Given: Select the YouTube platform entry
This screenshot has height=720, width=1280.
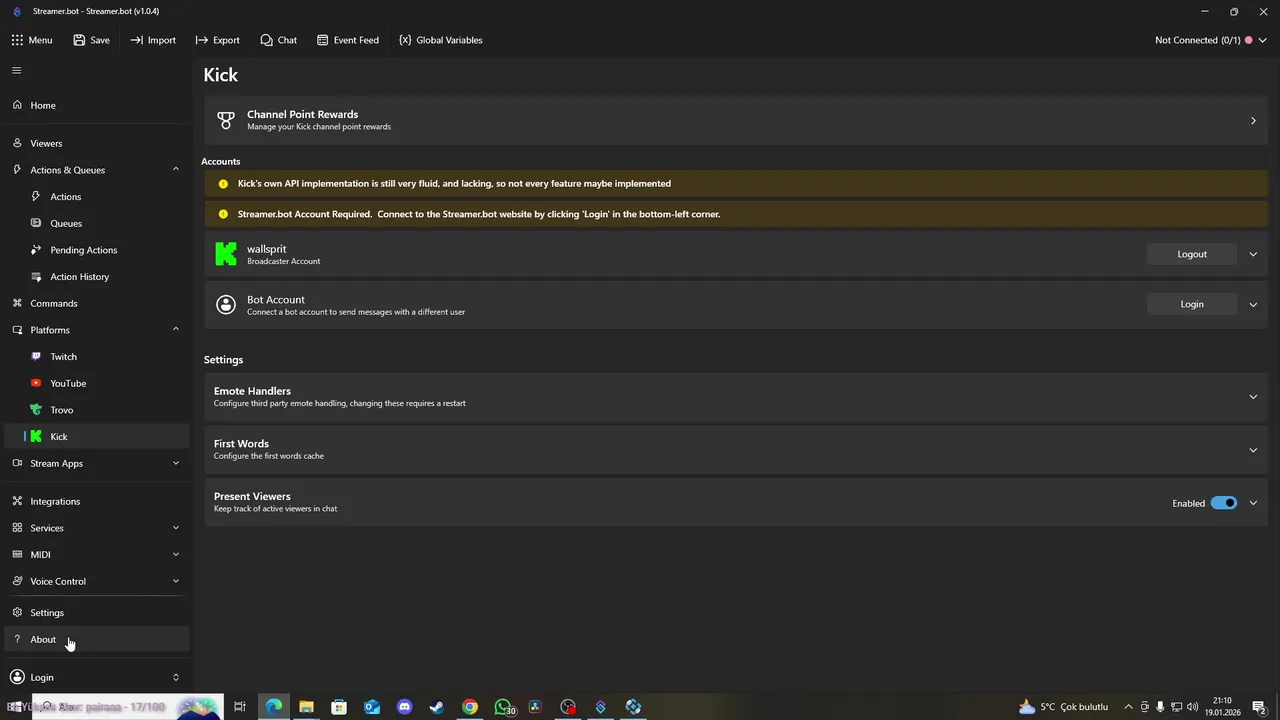Looking at the screenshot, I should 96,383.
